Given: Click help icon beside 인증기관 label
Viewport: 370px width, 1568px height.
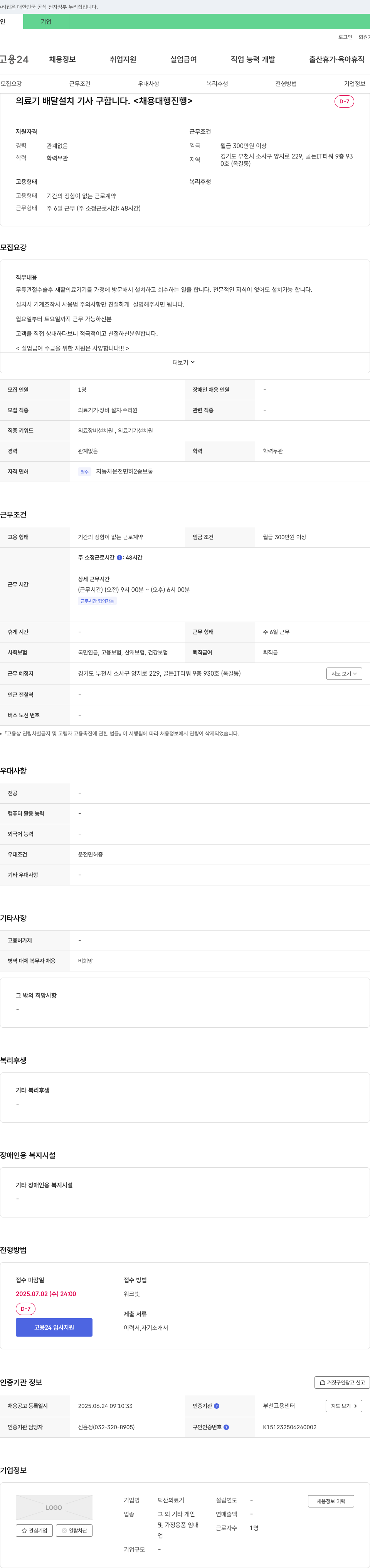Looking at the screenshot, I should [217, 1406].
